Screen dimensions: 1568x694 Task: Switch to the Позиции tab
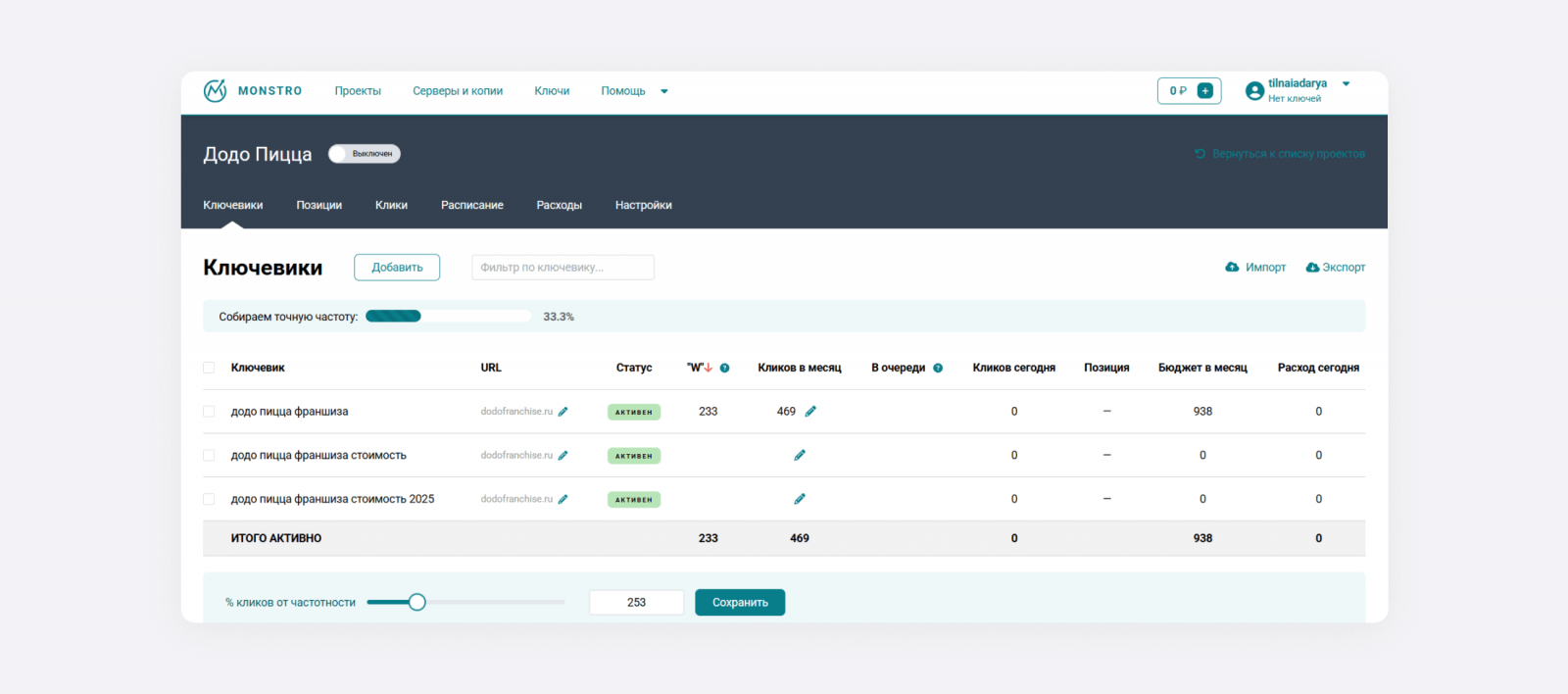coord(318,205)
